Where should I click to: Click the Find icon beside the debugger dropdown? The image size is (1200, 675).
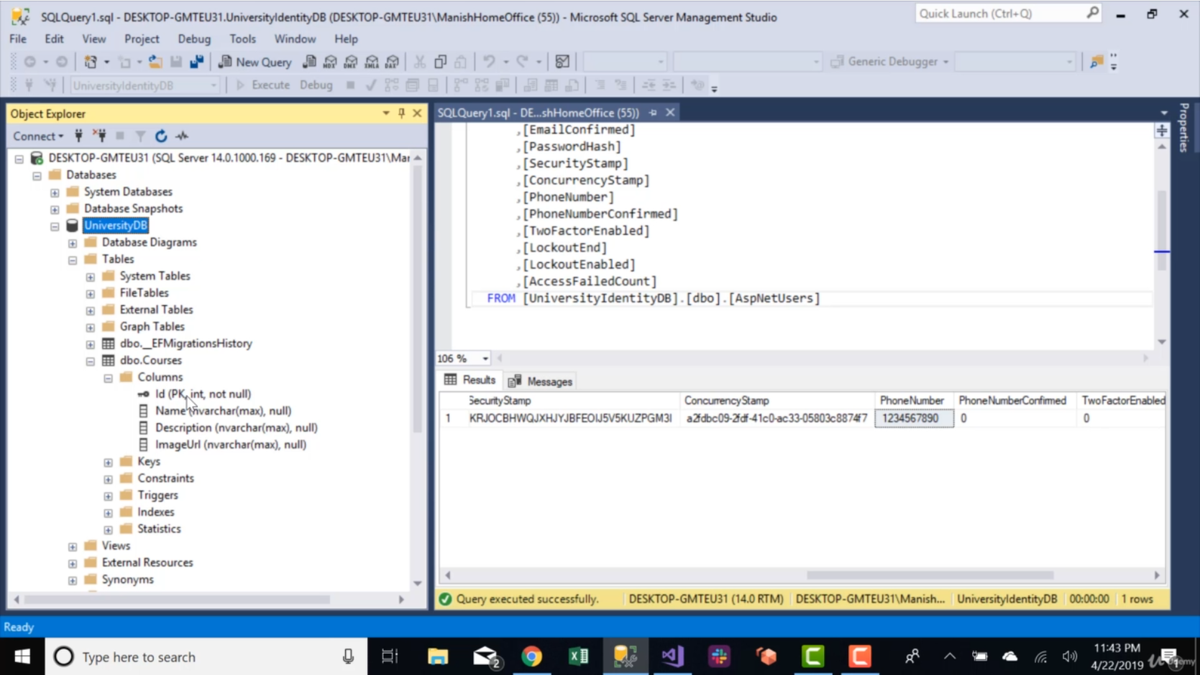click(1097, 62)
